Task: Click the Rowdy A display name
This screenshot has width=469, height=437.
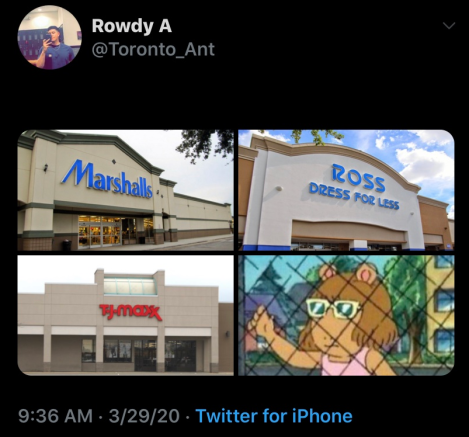Action: pyautogui.click(x=132, y=26)
